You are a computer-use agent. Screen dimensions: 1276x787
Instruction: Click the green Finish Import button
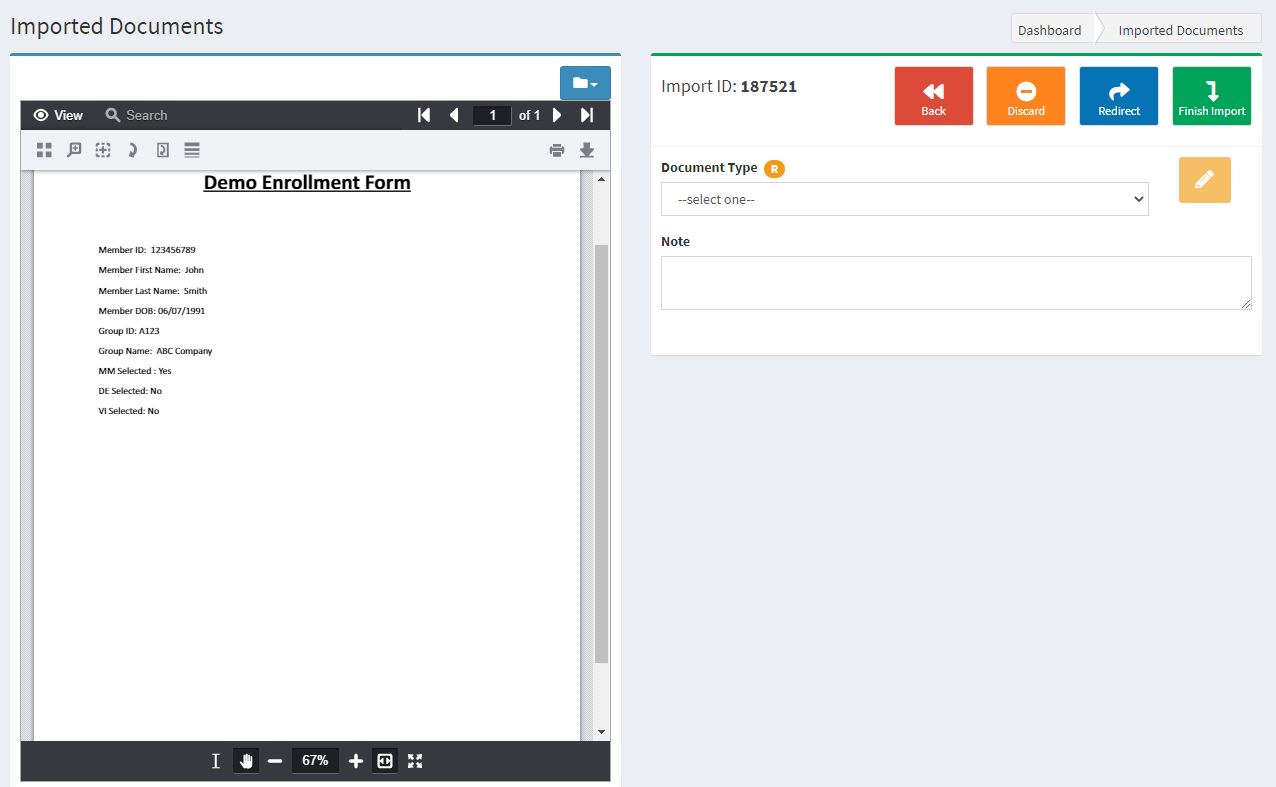coord(1211,96)
